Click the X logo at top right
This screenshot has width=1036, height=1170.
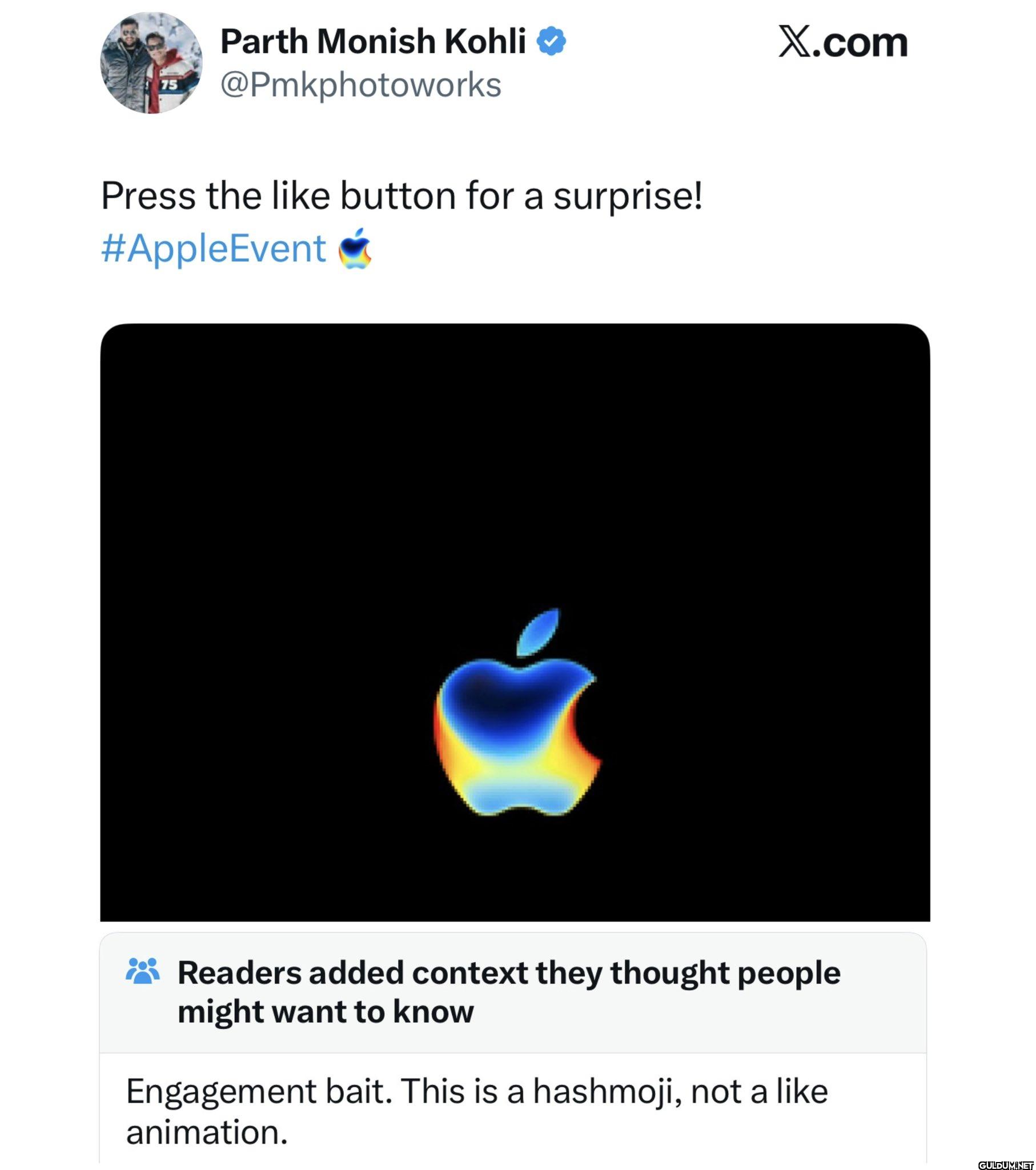click(x=795, y=42)
